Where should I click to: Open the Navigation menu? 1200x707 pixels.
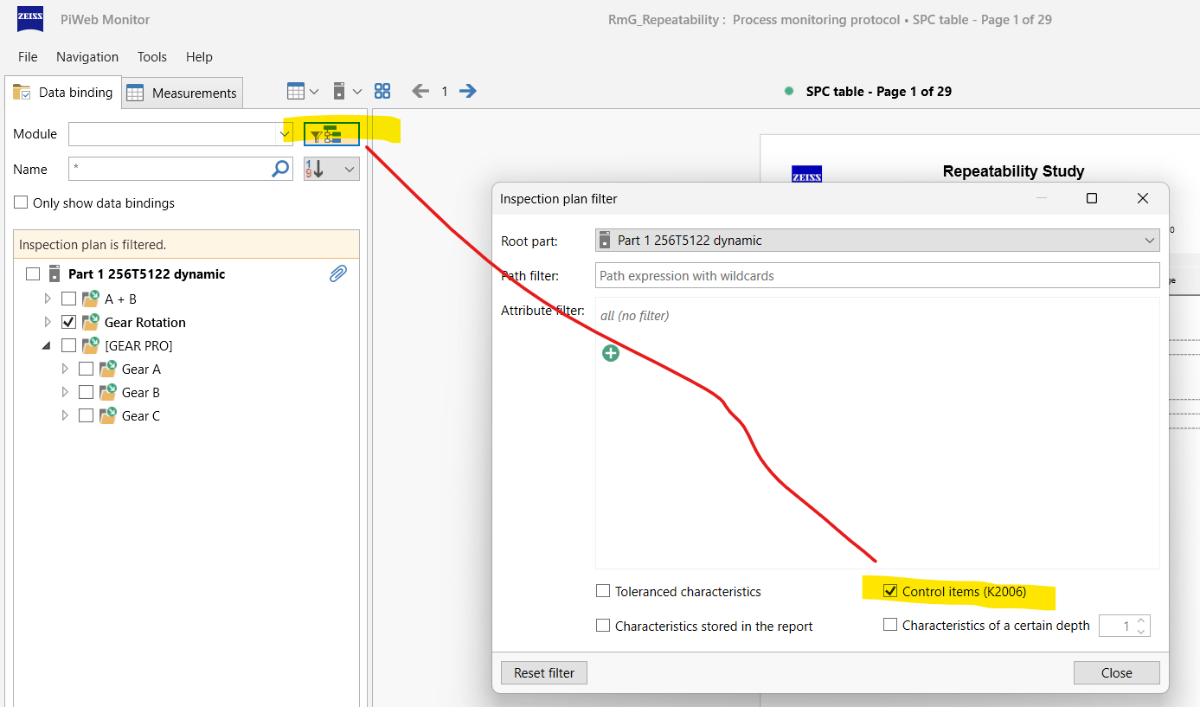(87, 57)
